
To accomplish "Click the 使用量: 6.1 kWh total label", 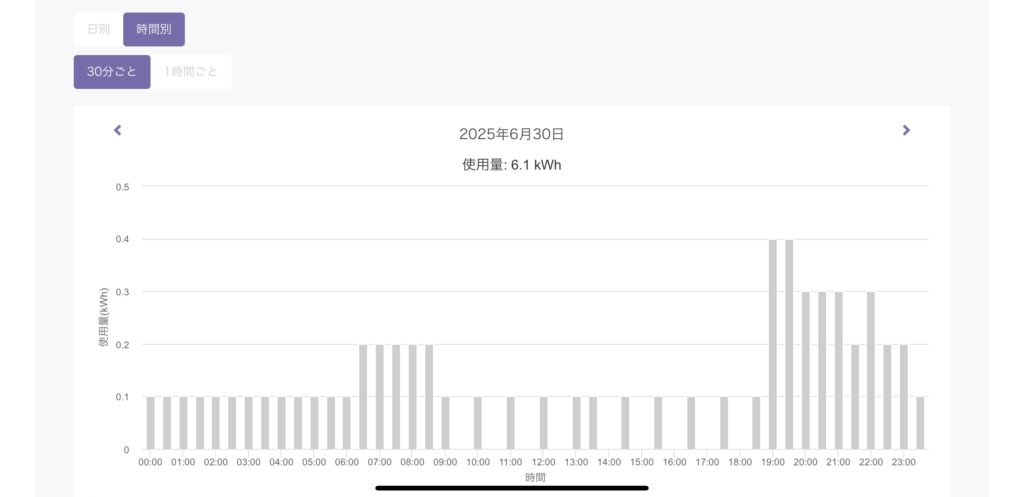I will click(511, 165).
